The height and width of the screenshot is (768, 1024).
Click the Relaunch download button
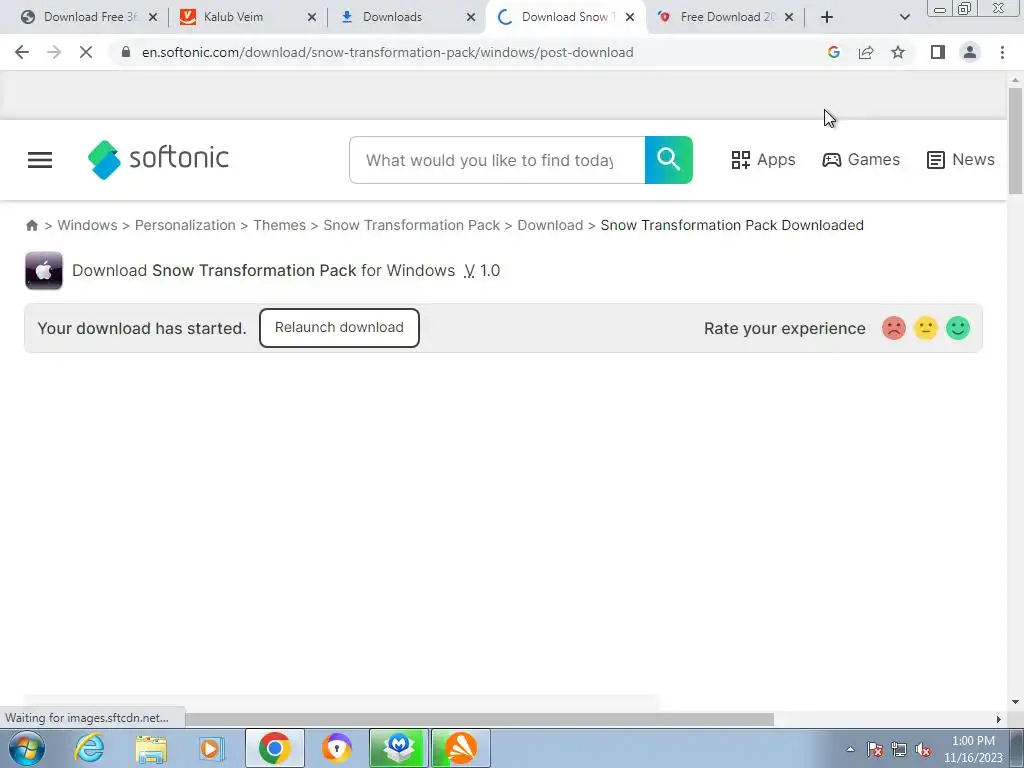point(339,328)
